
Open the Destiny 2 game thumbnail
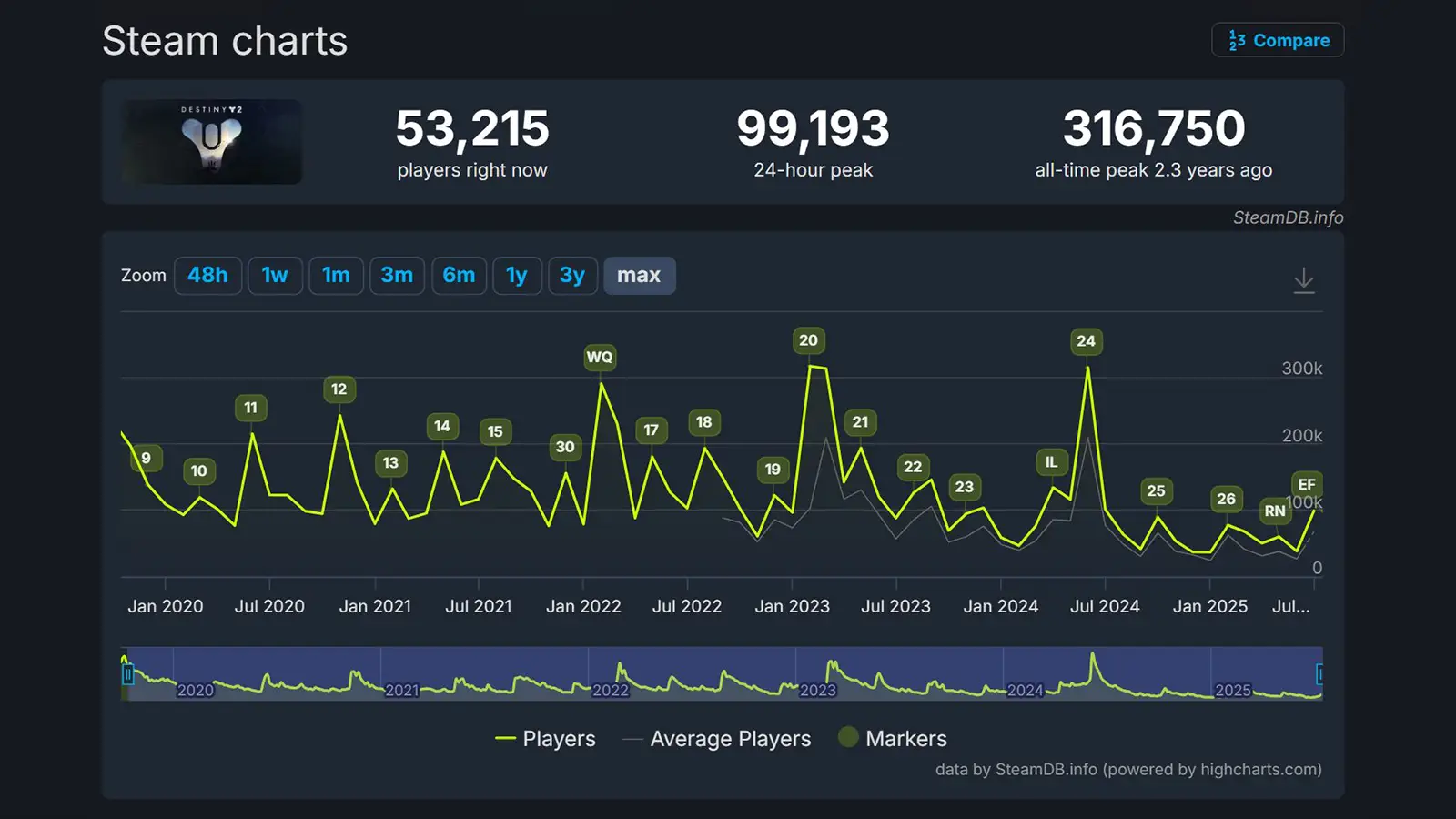click(212, 142)
